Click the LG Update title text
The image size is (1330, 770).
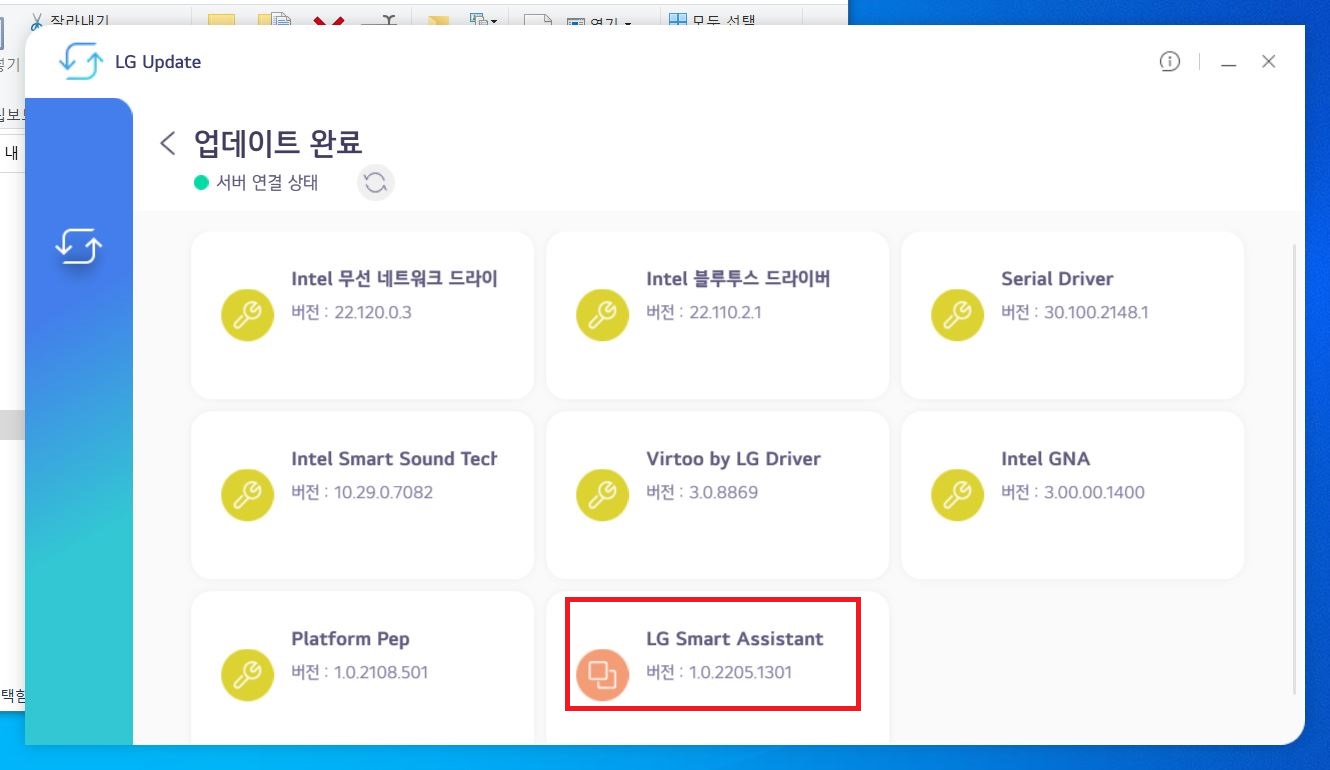[x=158, y=62]
